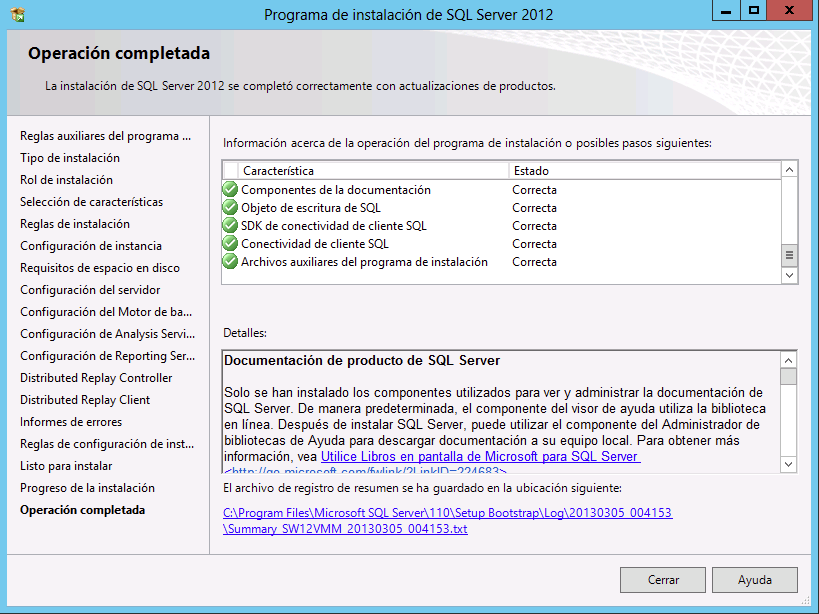Image resolution: width=819 pixels, height=614 pixels.
Task: Click the details pane scroll down arrow
Action: click(x=789, y=464)
